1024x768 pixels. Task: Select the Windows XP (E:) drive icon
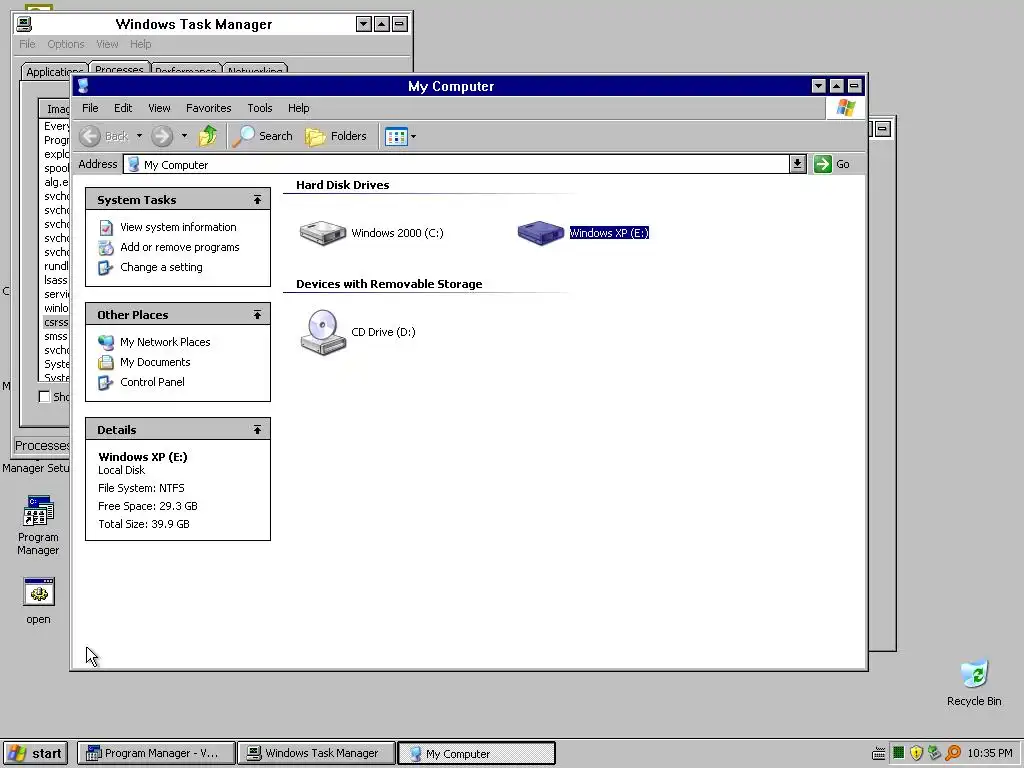pyautogui.click(x=541, y=233)
